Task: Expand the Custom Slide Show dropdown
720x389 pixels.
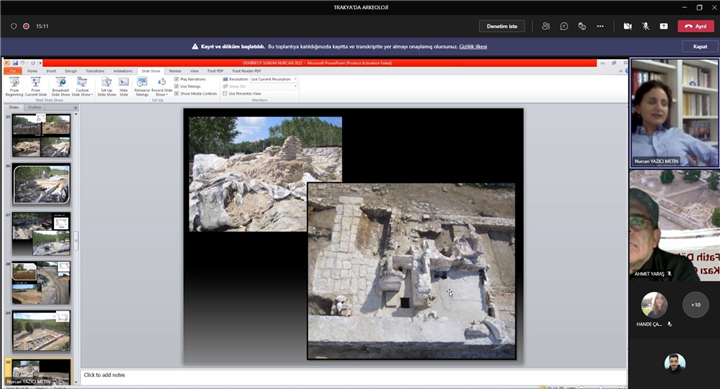Action: [82, 86]
